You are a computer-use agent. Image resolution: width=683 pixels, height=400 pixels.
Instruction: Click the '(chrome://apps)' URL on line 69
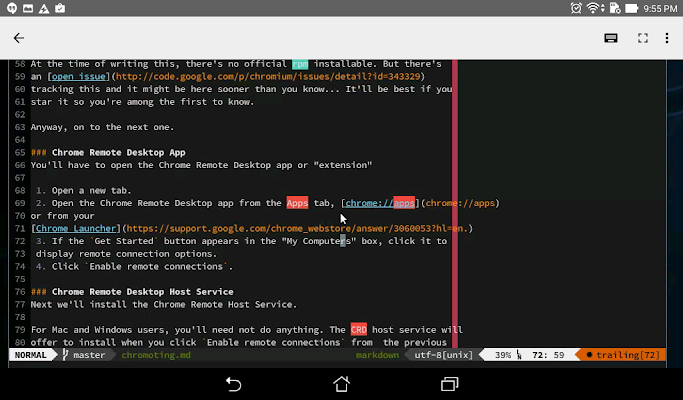click(x=460, y=203)
